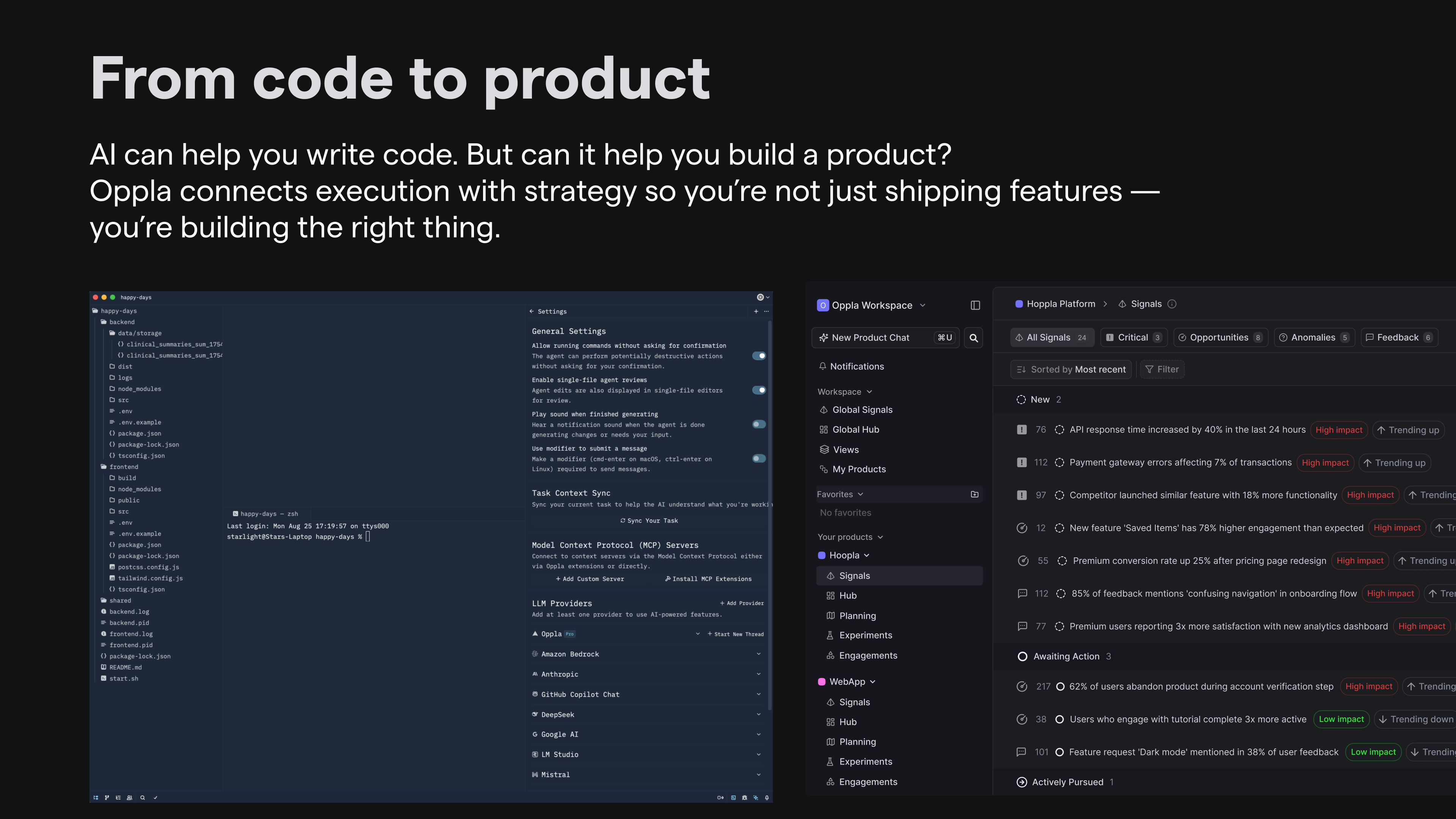
Task: Click the happy-days zsh terminal tab
Action: pos(265,514)
